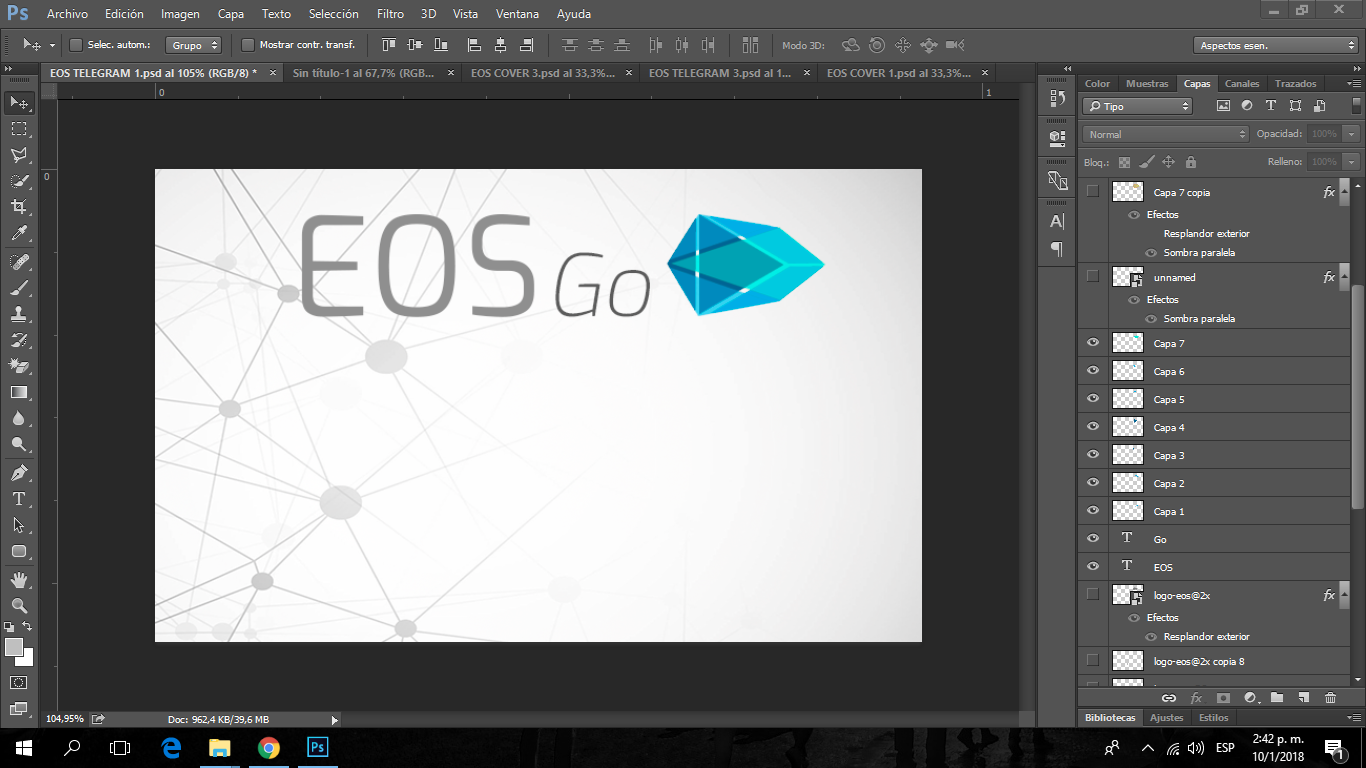
Task: Open the Filtro menu
Action: pyautogui.click(x=391, y=14)
